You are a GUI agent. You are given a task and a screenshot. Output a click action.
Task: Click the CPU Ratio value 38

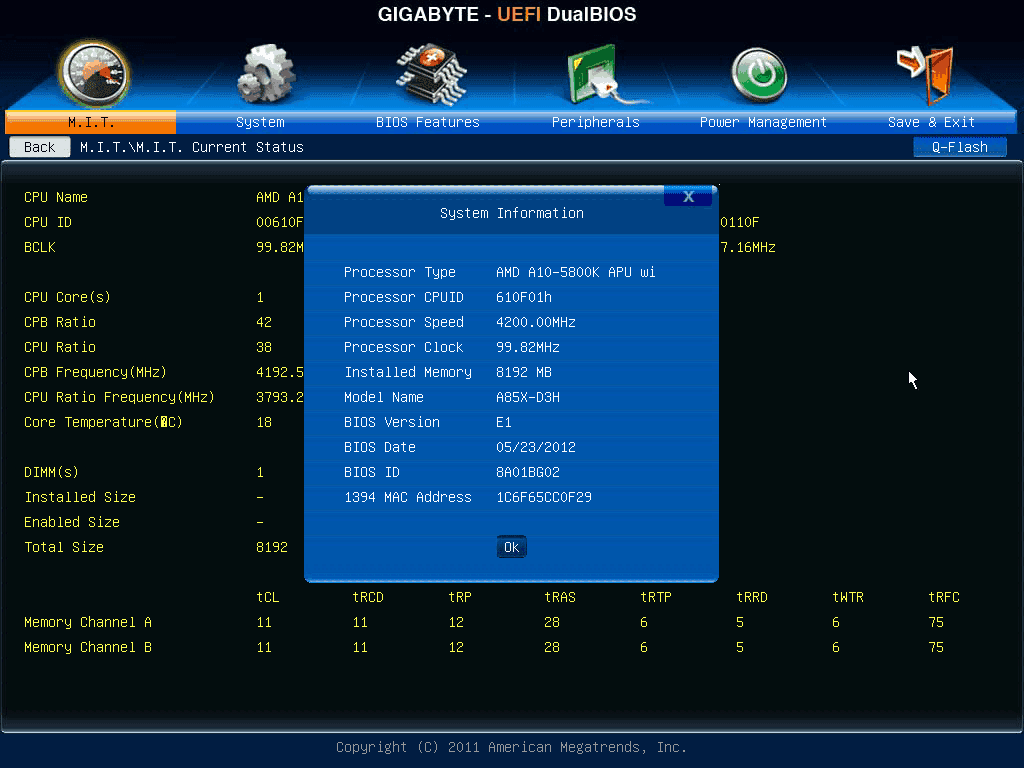point(264,347)
